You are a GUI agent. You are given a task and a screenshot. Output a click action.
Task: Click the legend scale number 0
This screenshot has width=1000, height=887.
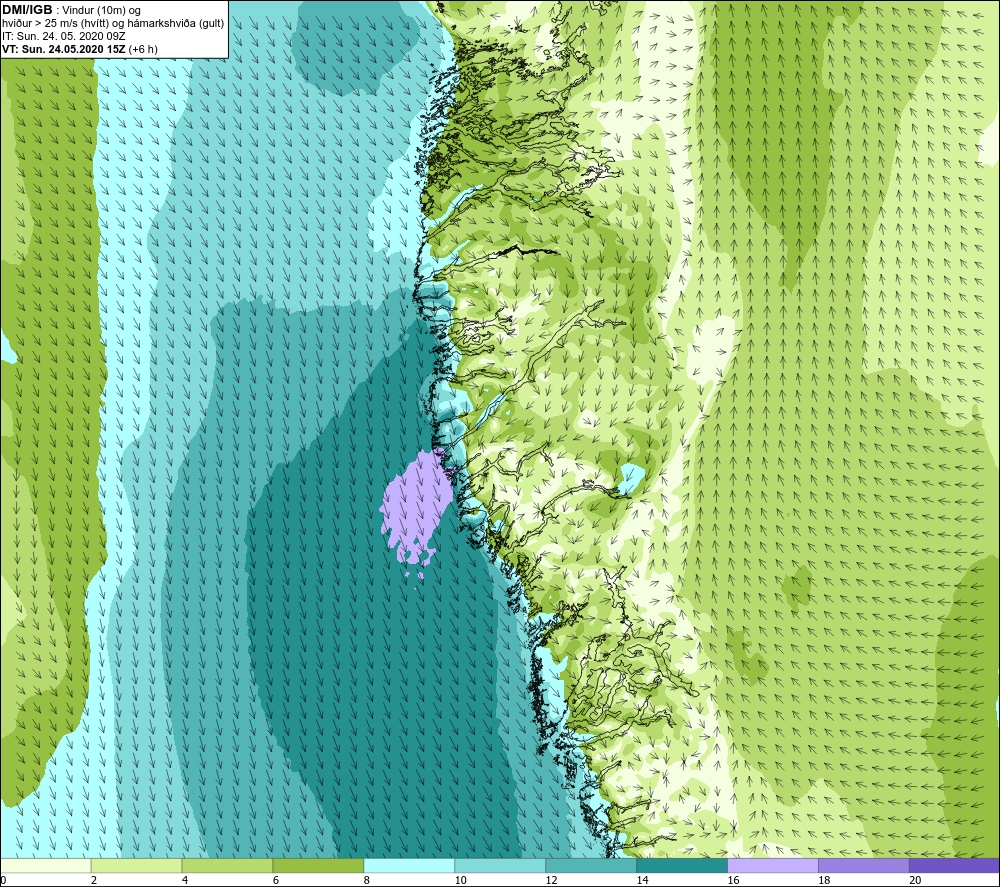pos(3,880)
